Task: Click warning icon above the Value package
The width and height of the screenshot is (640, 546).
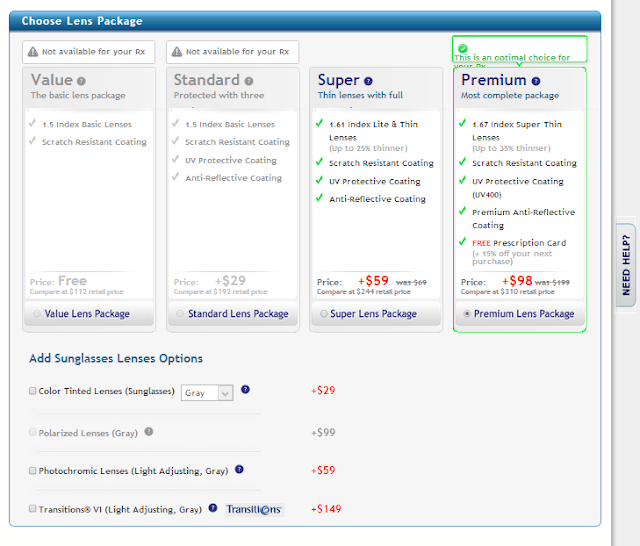Action: (33, 52)
